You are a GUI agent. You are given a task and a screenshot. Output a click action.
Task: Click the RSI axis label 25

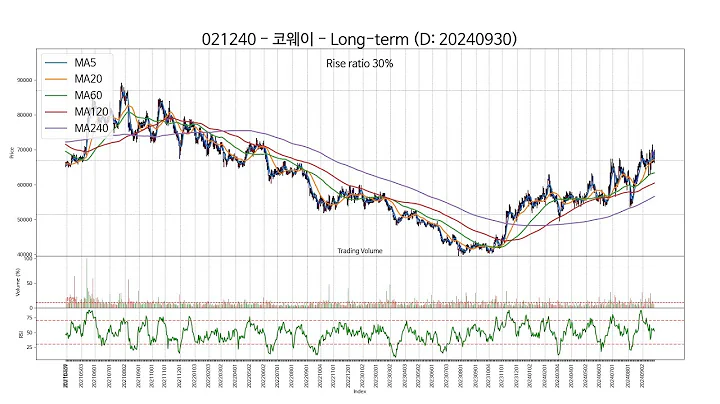pyautogui.click(x=29, y=348)
